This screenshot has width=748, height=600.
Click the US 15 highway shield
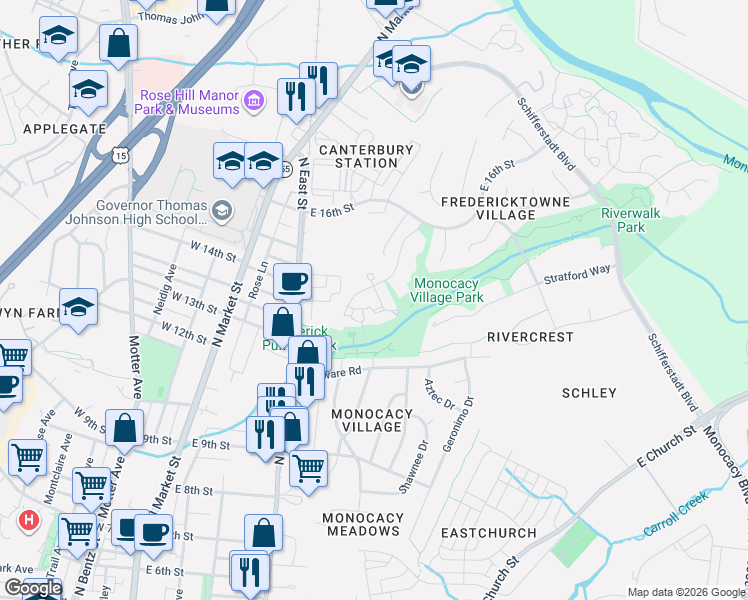[x=121, y=155]
